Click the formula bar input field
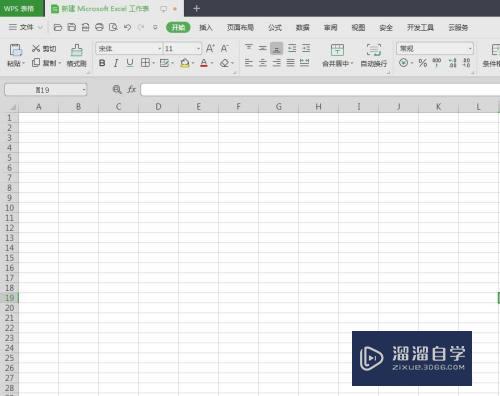The image size is (500, 396). [320, 90]
